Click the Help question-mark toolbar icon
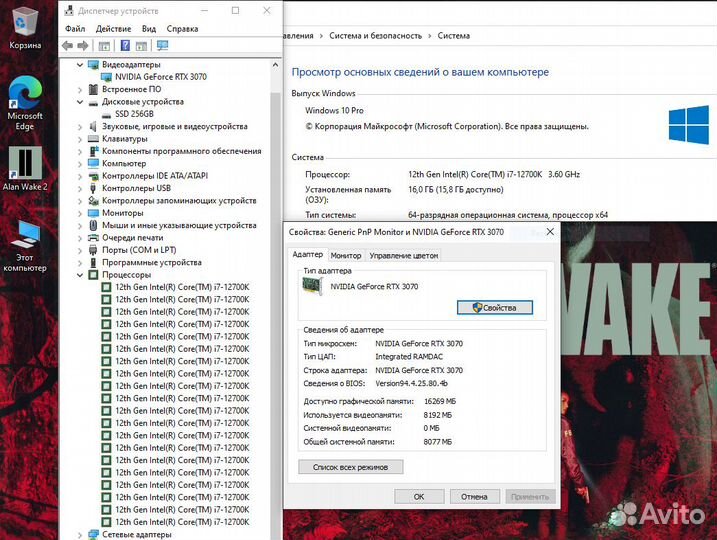The width and height of the screenshot is (717, 540). (x=125, y=45)
